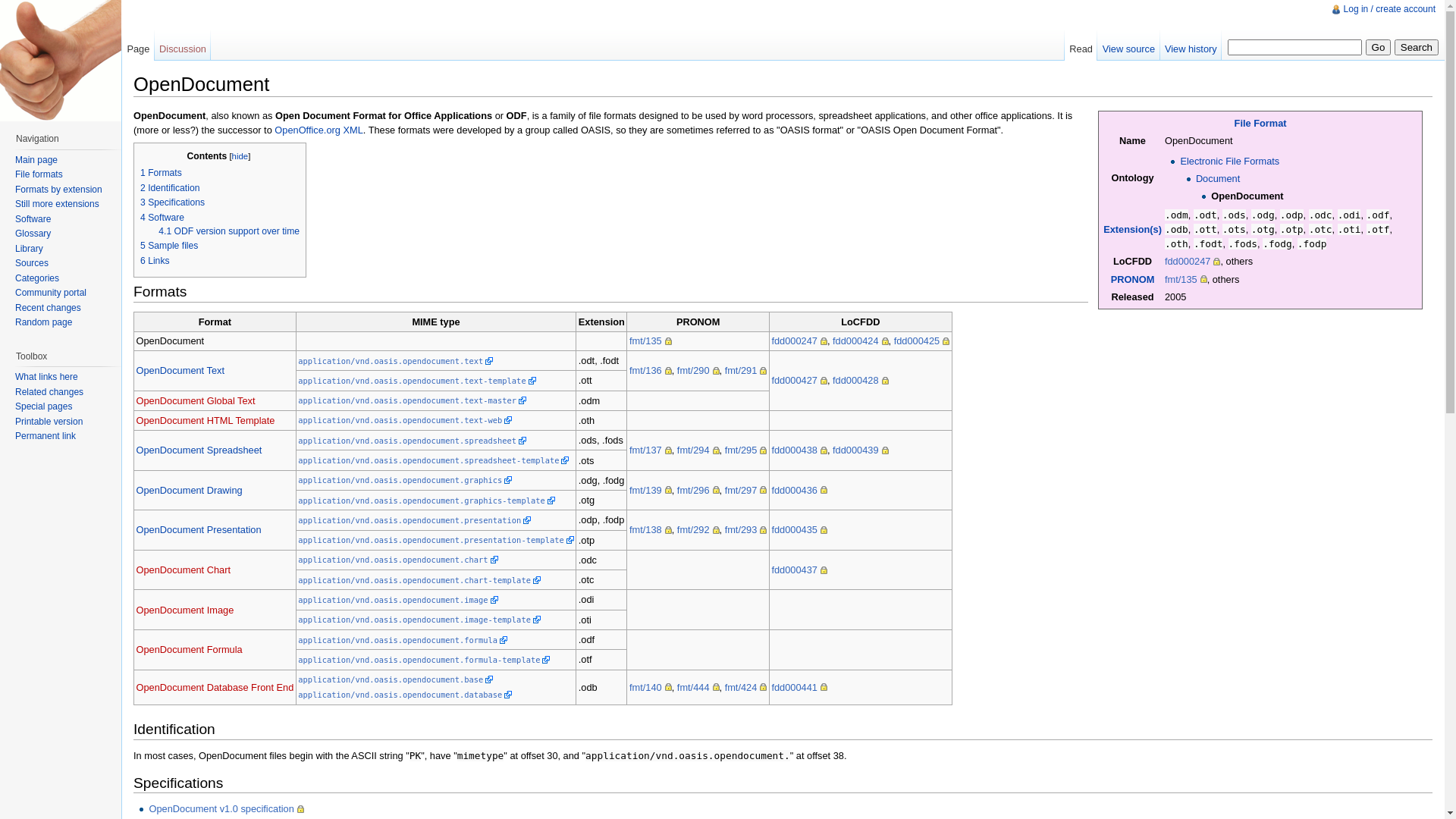The image size is (1456, 819).
Task: Open Random page link
Action: [x=43, y=322]
